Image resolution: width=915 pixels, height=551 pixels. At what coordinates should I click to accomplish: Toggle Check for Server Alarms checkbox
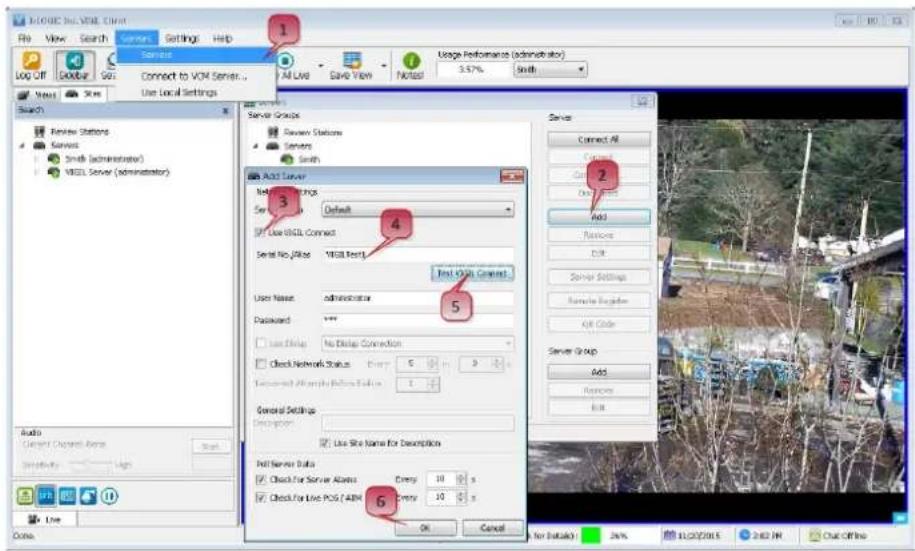261,479
